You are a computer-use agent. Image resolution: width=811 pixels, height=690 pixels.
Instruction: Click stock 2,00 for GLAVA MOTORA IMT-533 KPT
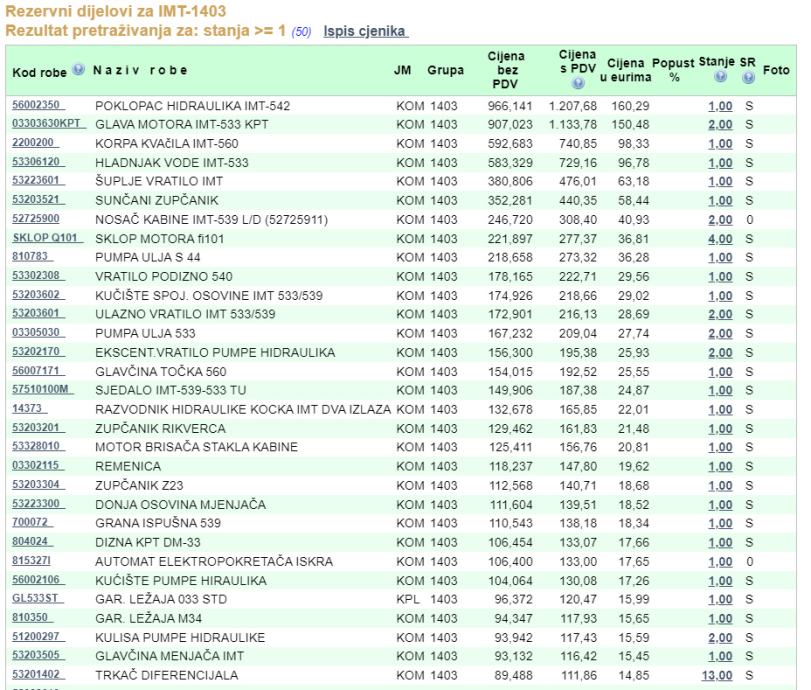[x=720, y=124]
